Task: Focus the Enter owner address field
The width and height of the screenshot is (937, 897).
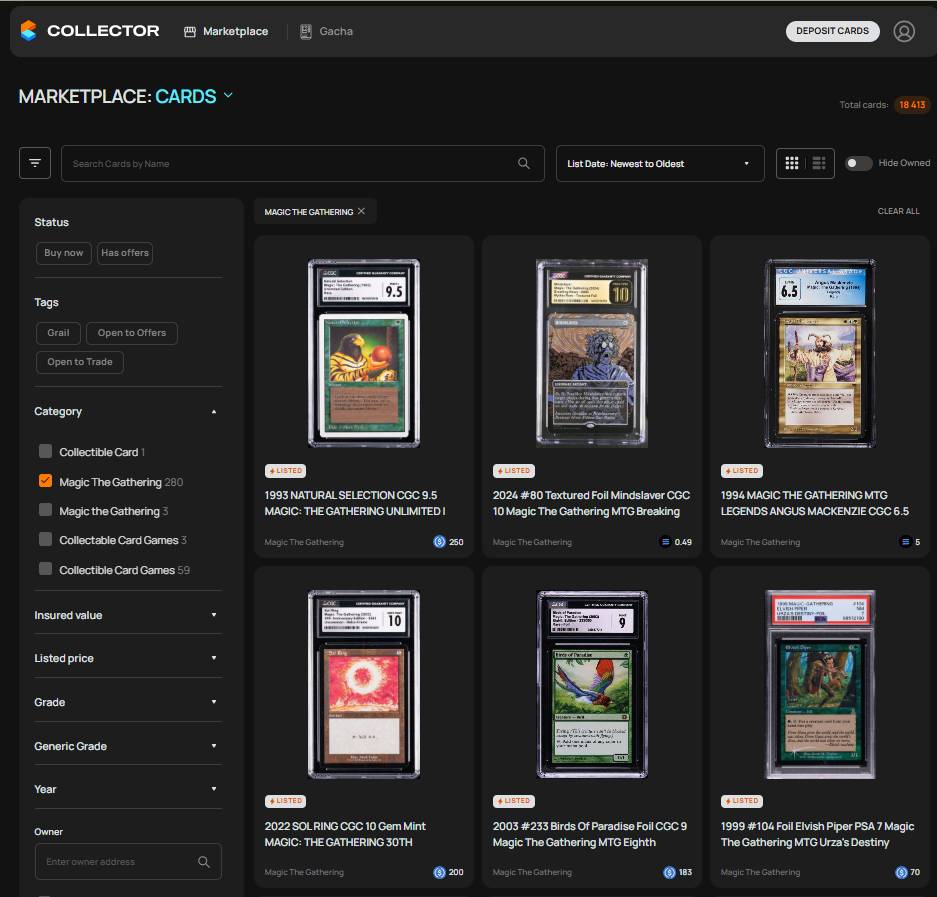Action: coord(128,861)
